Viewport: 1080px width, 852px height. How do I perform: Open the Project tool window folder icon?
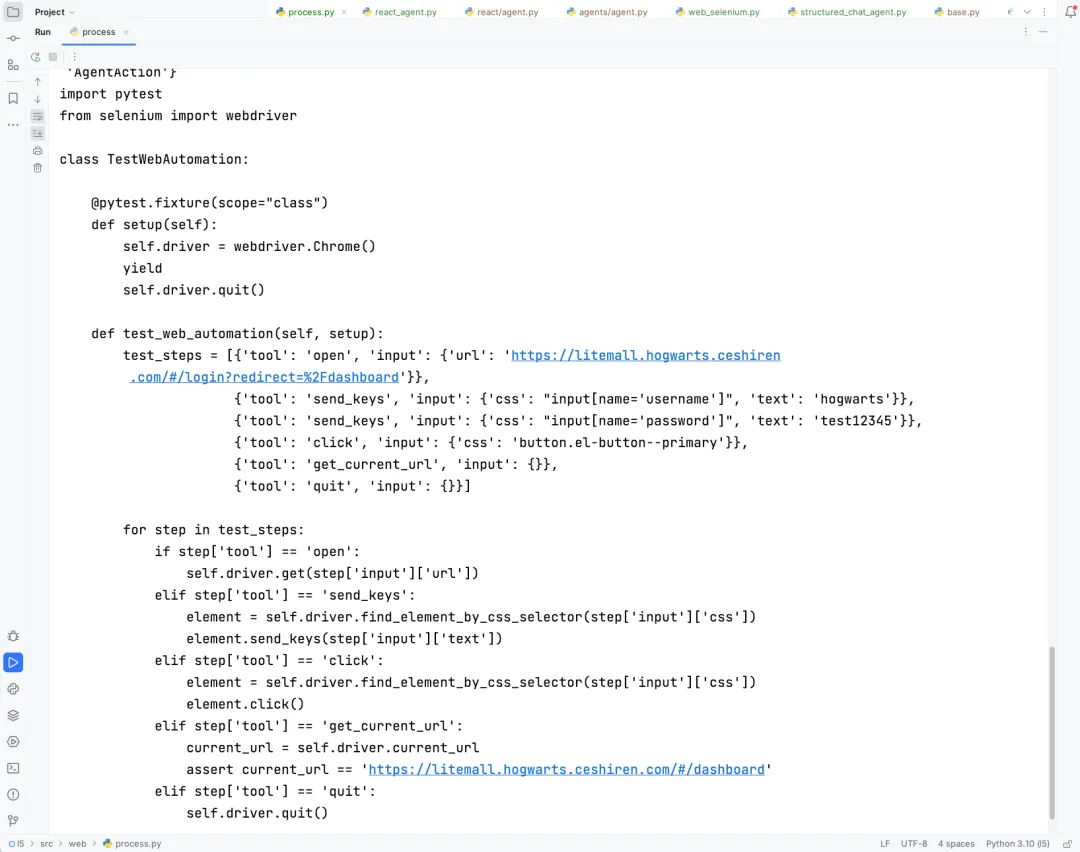13,12
